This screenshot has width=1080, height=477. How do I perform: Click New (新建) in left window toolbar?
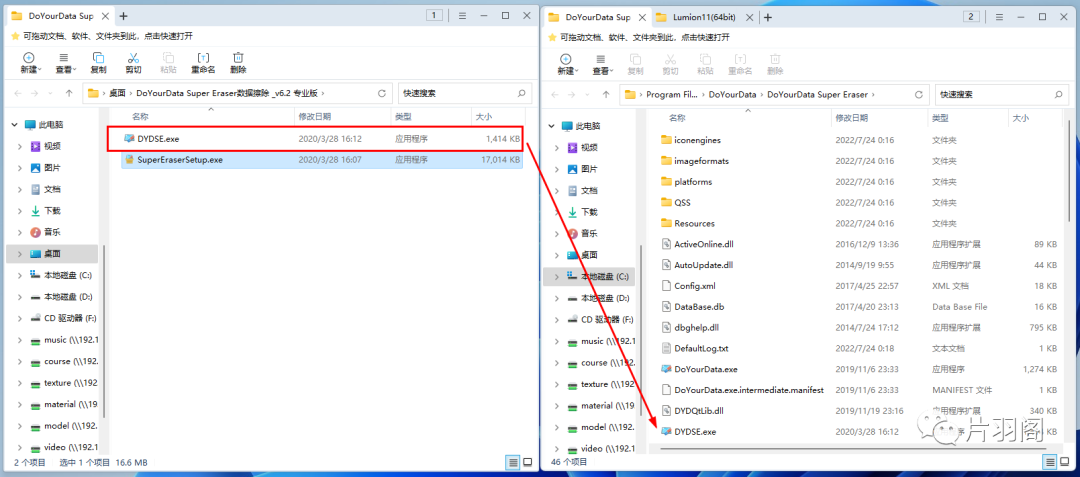click(x=29, y=63)
